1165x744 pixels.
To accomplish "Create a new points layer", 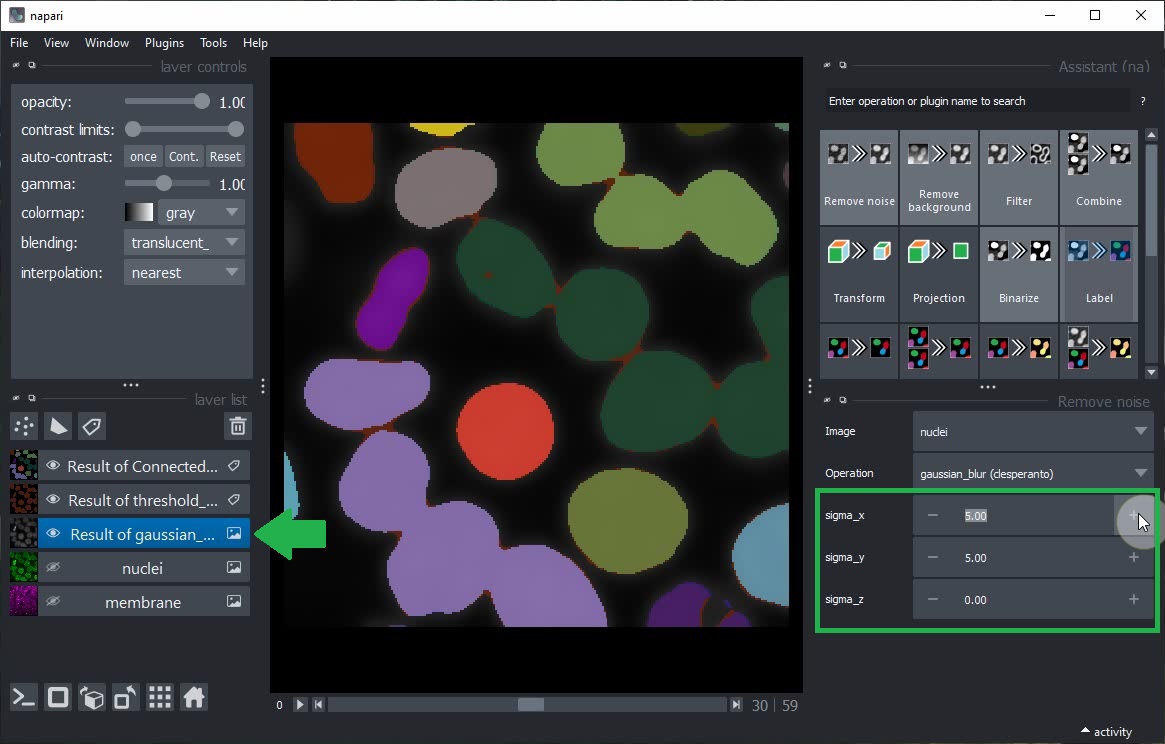I will point(23,426).
